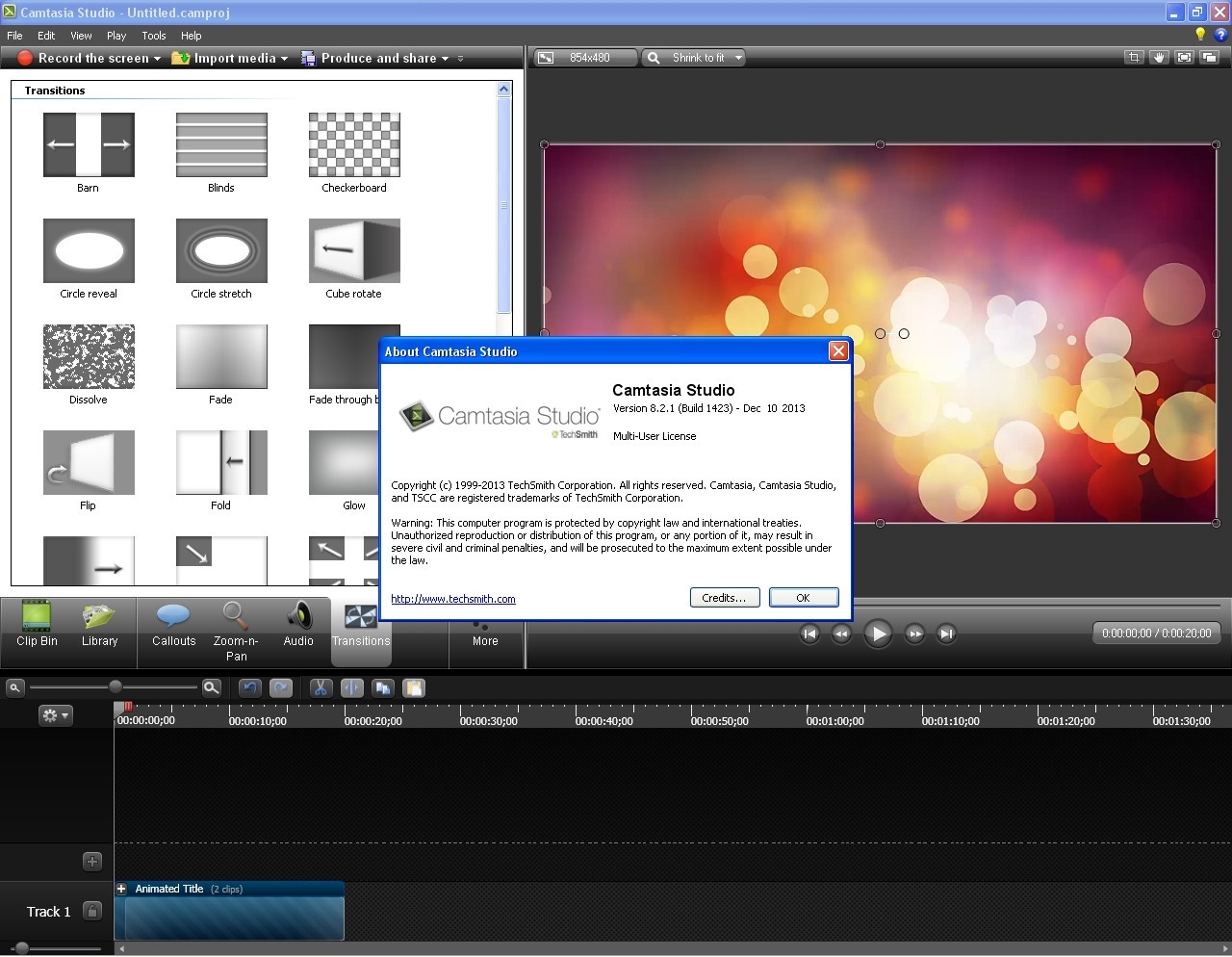Expand the Record the screen dropdown arrow
This screenshot has width=1232, height=957.
157,59
